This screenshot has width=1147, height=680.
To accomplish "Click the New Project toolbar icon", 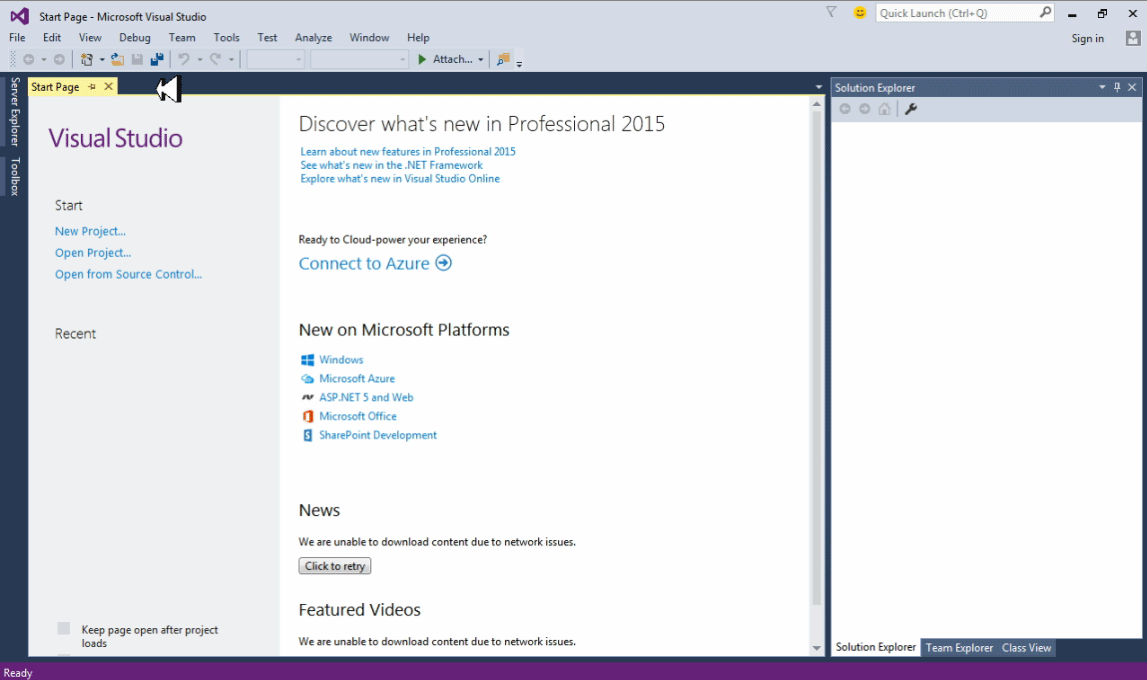I will 87,60.
